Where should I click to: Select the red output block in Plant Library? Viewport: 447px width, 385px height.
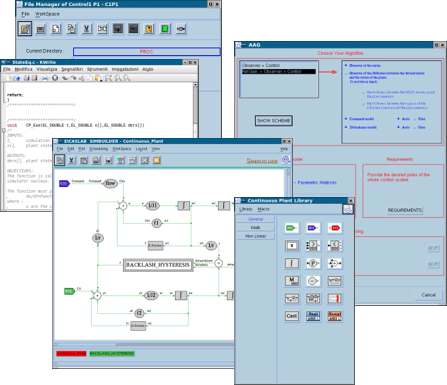[334, 228]
